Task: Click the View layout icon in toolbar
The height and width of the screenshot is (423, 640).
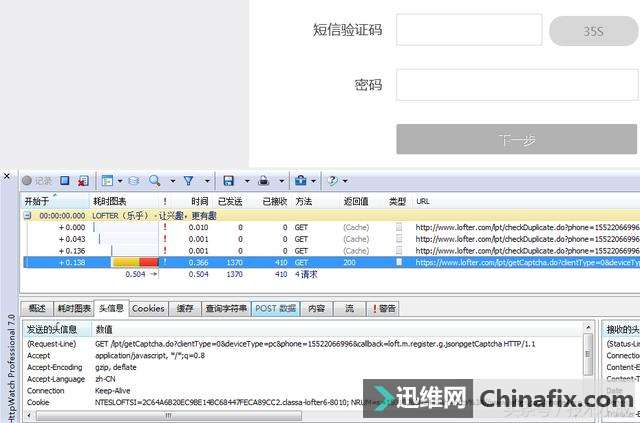Action: click(107, 180)
